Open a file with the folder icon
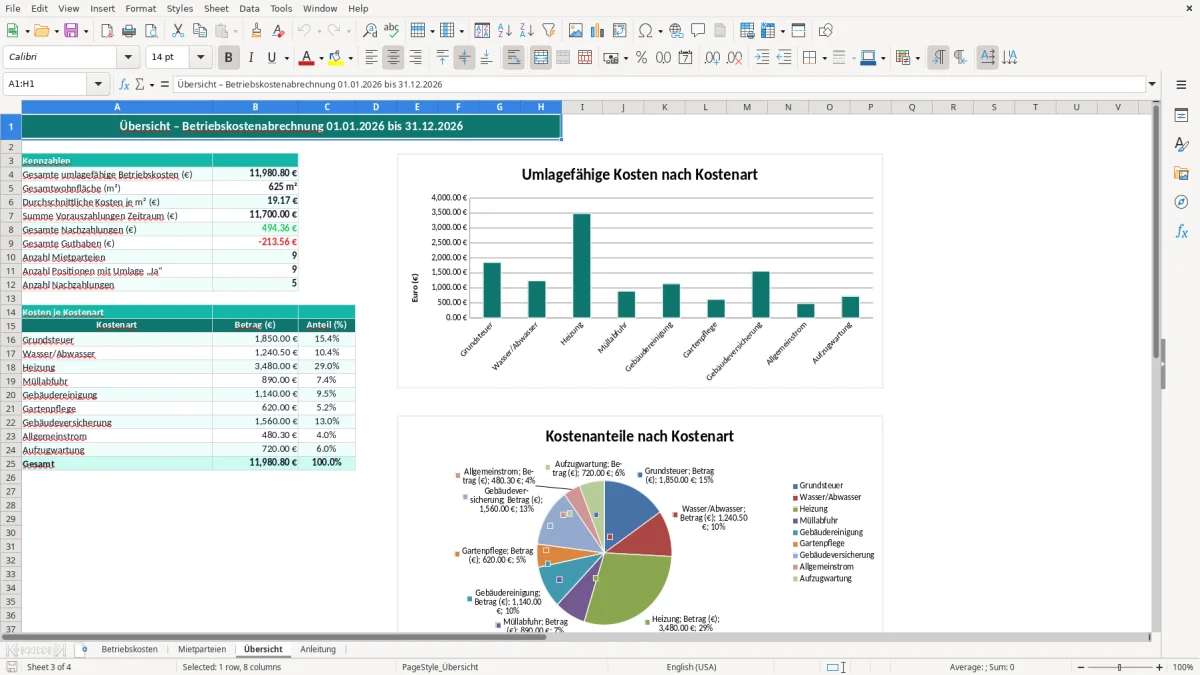The height and width of the screenshot is (675, 1200). pyautogui.click(x=40, y=31)
